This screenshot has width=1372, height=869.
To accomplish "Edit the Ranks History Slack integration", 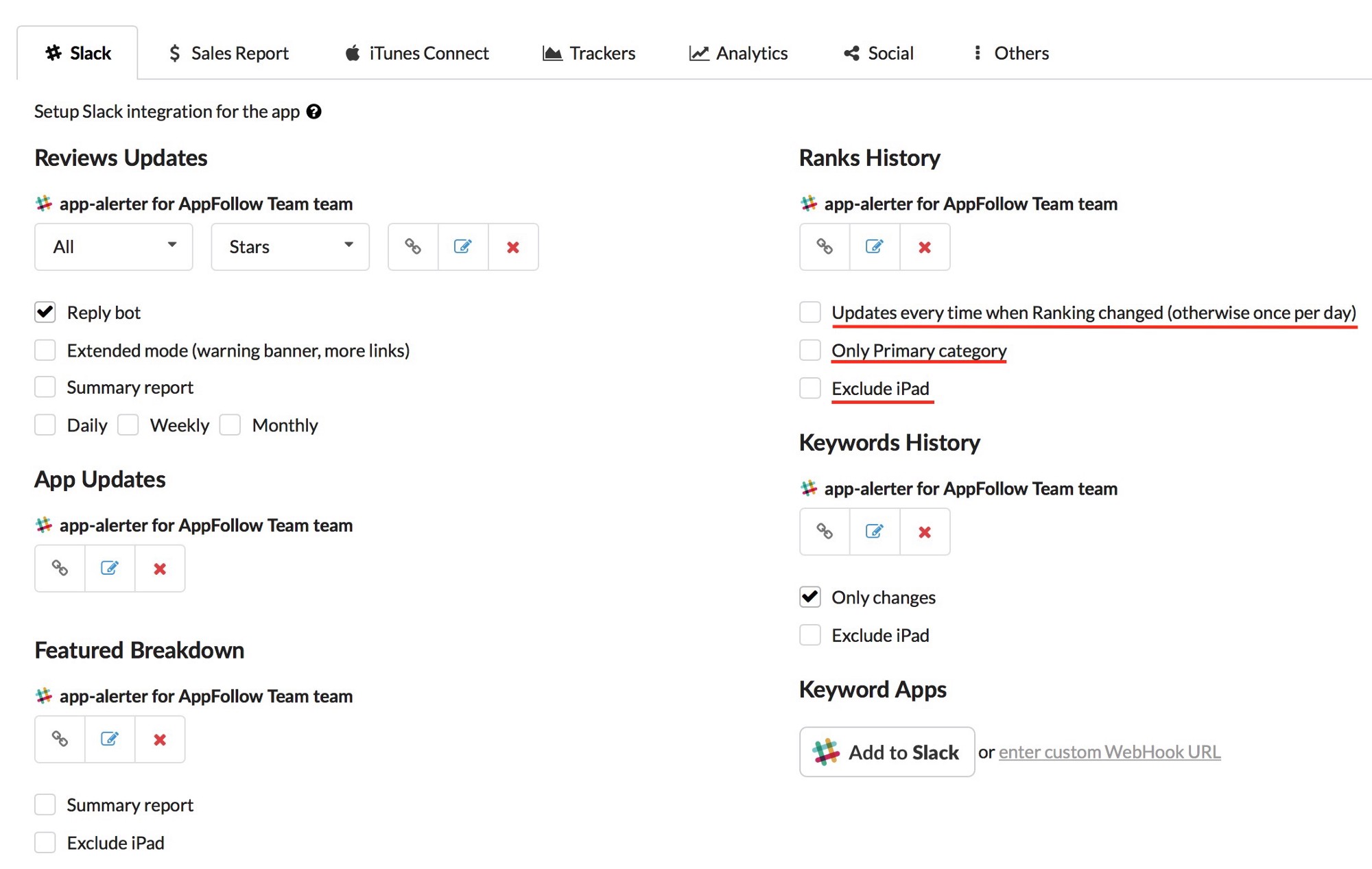I will (x=875, y=247).
